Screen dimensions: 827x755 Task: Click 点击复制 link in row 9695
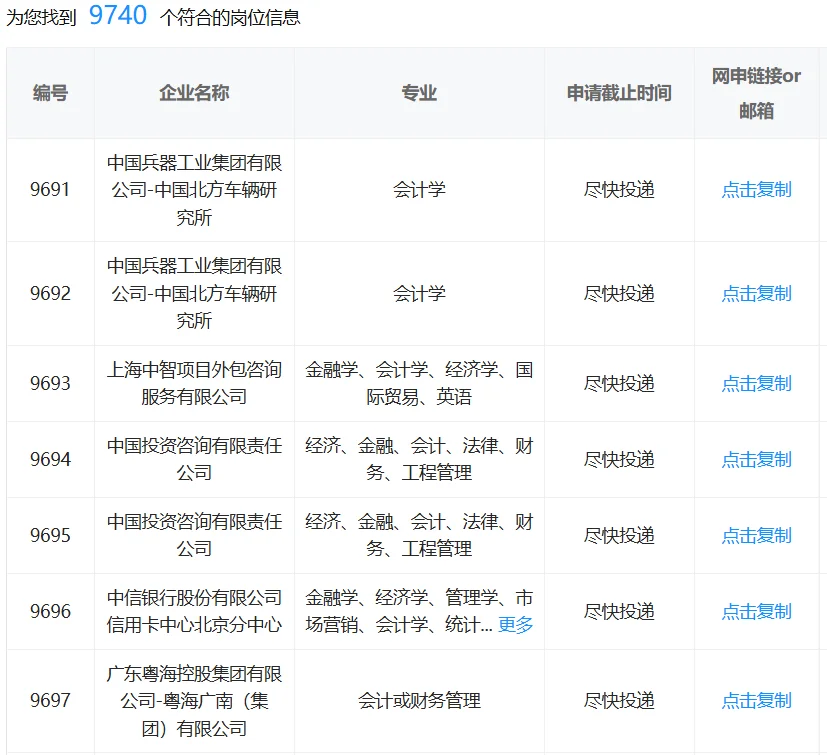(756, 536)
